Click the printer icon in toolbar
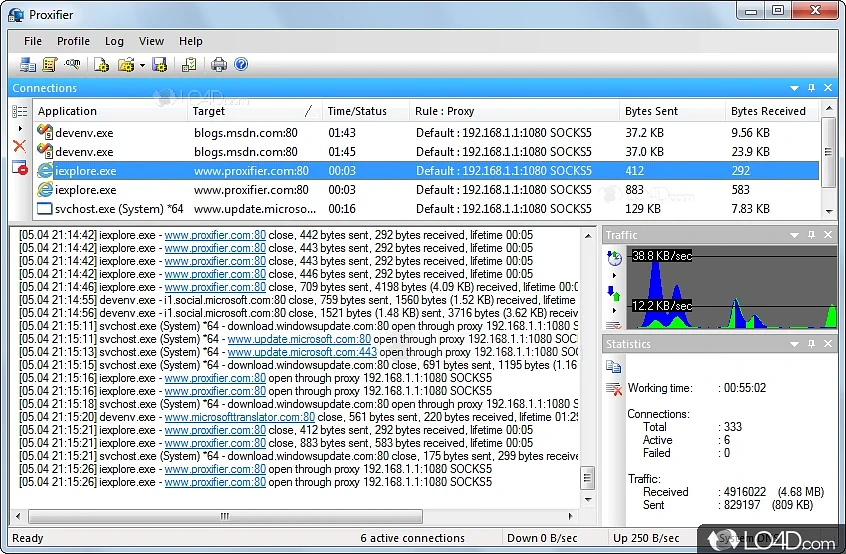This screenshot has width=846, height=554. [x=219, y=65]
